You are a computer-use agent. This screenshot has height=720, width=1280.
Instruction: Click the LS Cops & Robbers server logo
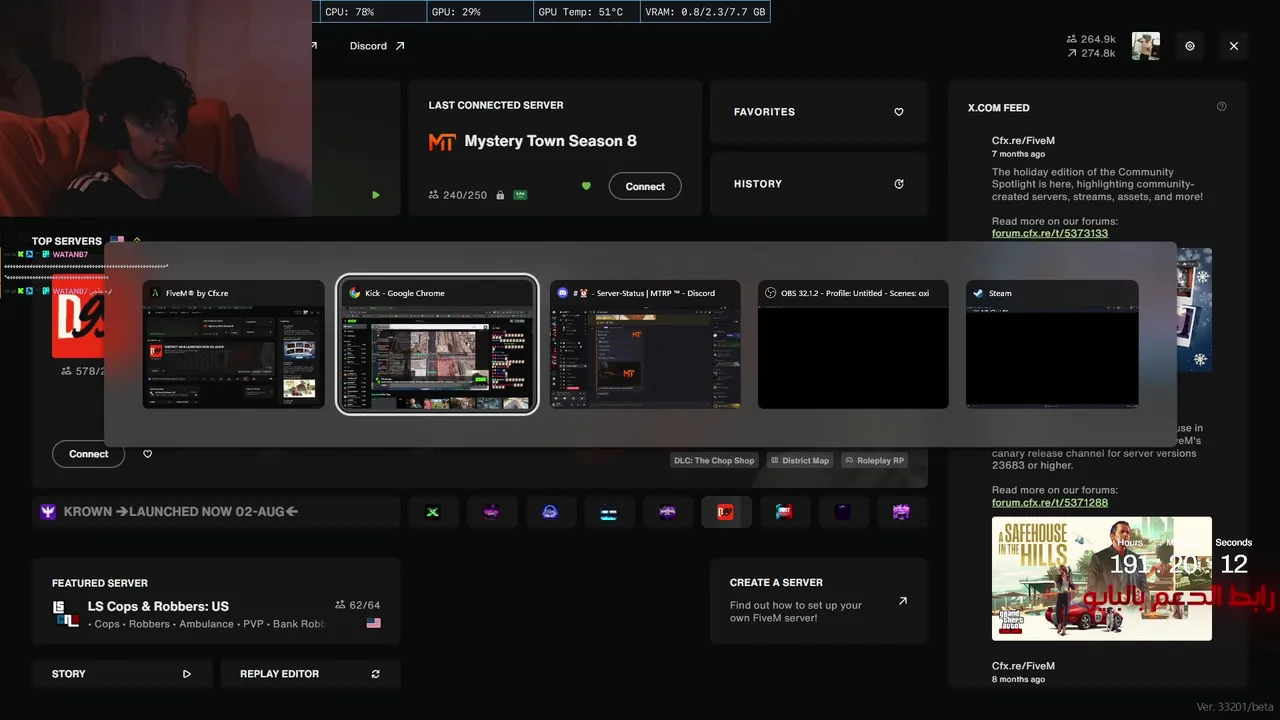tap(65, 613)
